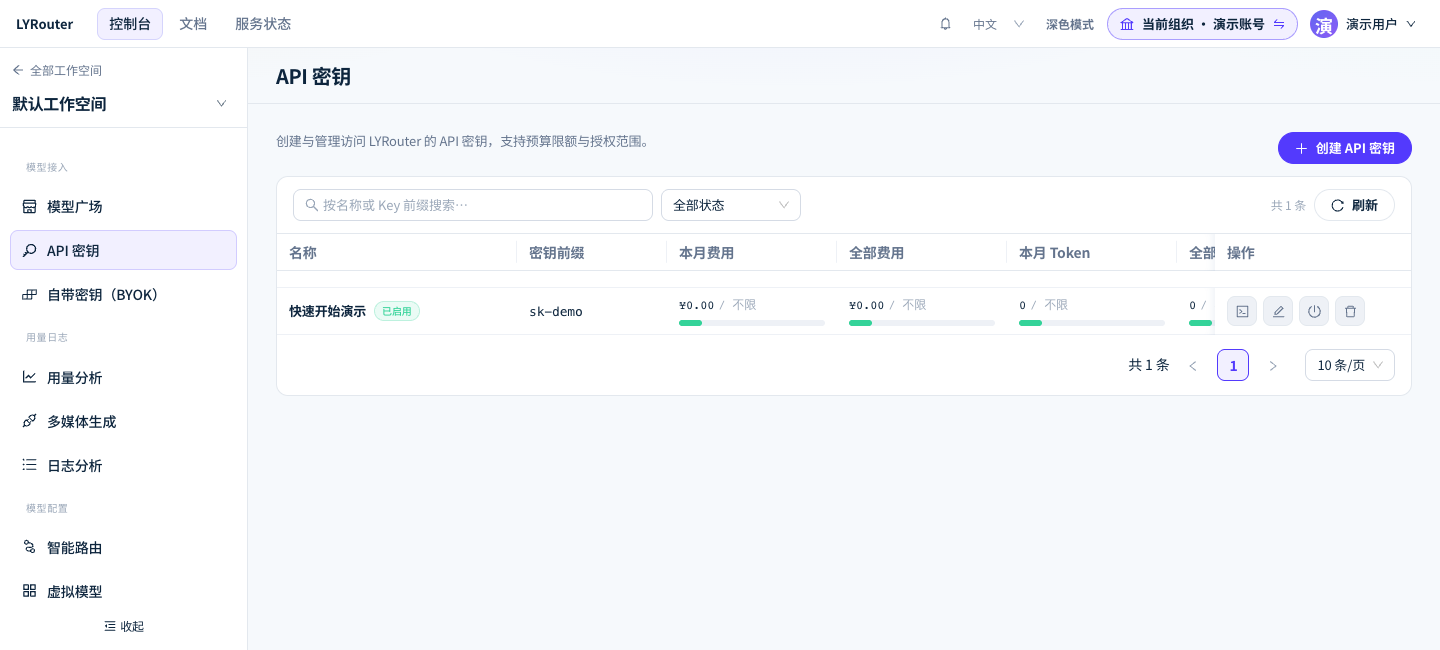This screenshot has height=650, width=1440.
Task: Click the 本月 Token progress bar
Action: [x=1092, y=323]
